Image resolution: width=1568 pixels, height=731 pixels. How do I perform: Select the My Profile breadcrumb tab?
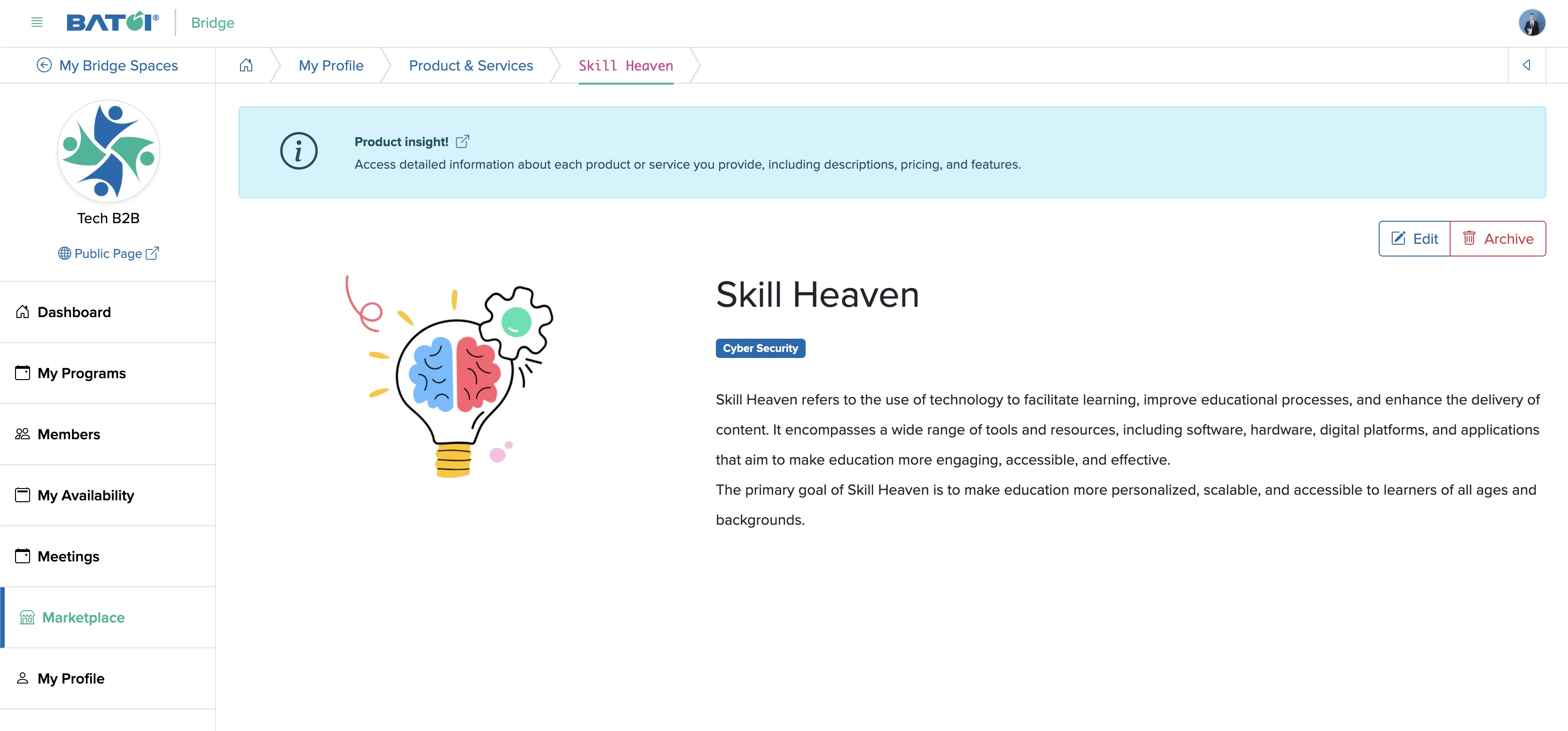[331, 64]
